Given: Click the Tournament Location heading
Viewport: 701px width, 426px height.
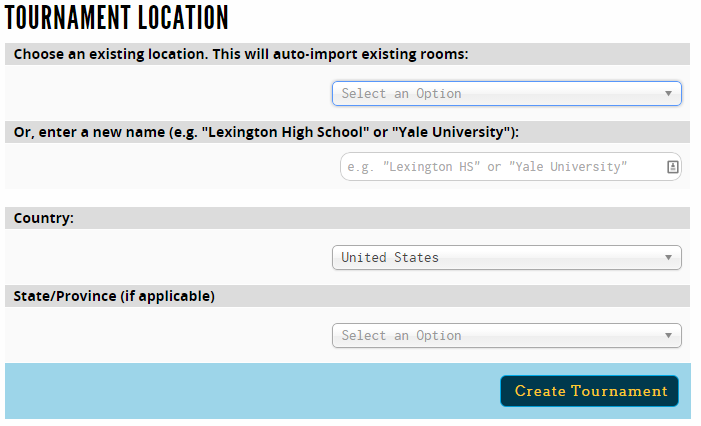Looking at the screenshot, I should point(117,18).
